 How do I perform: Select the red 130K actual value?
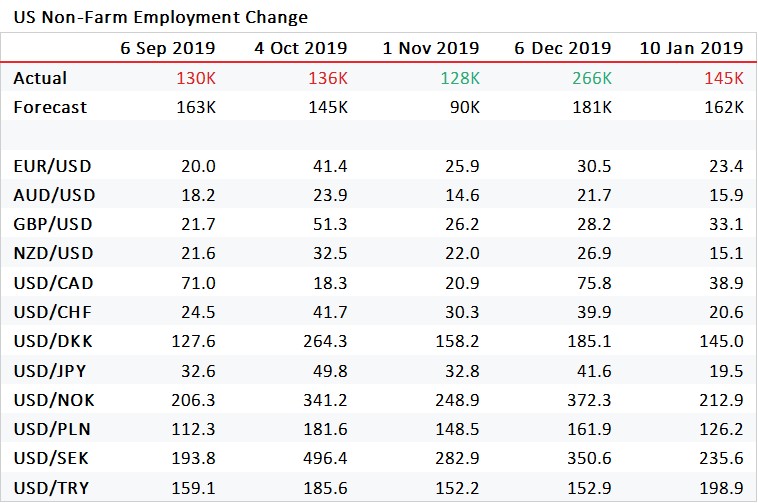tap(195, 78)
